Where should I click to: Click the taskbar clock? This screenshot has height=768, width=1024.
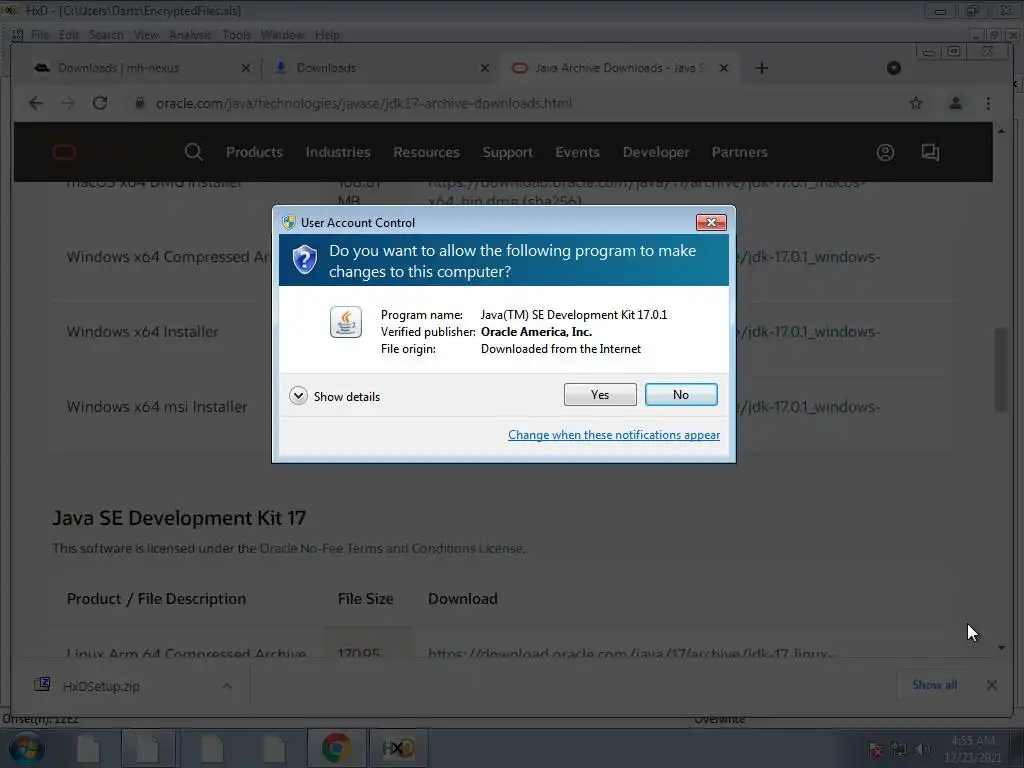[973, 749]
